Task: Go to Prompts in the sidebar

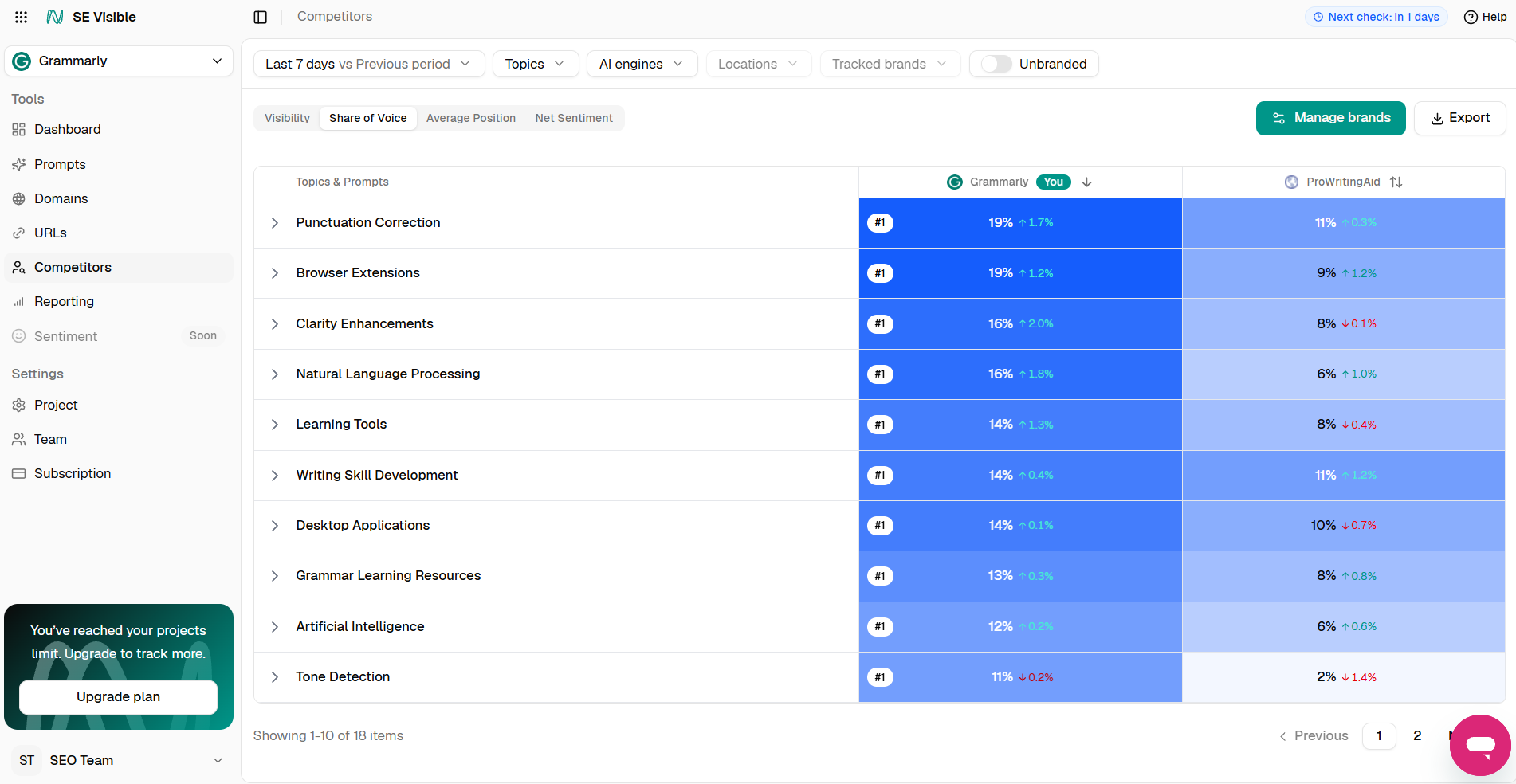Action: (119, 164)
